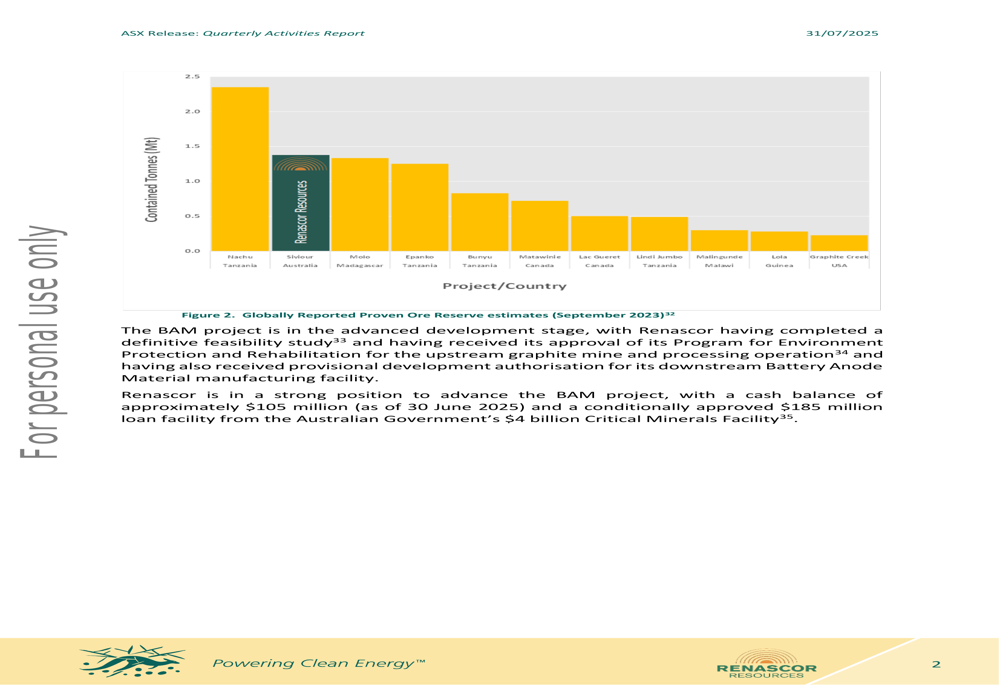Click the Epanko bar in the chart
Screen dimensions: 1000x685
(420, 207)
